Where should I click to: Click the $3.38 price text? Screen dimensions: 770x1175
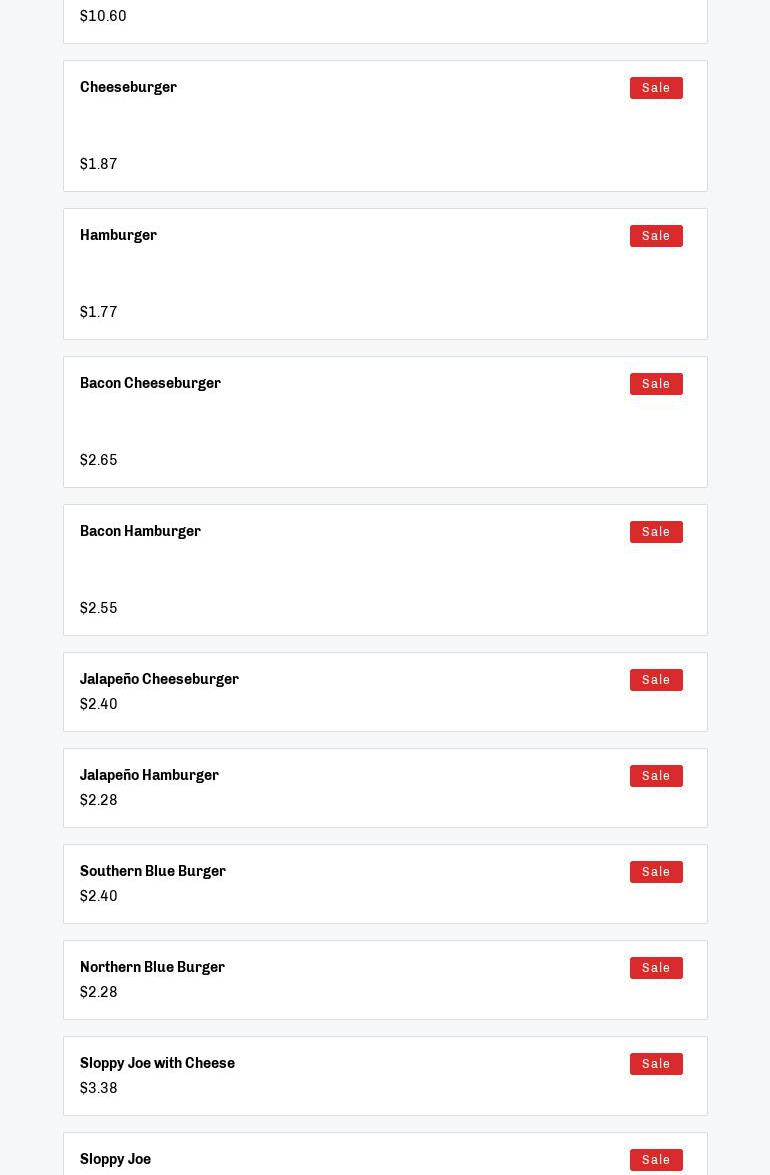99,1089
